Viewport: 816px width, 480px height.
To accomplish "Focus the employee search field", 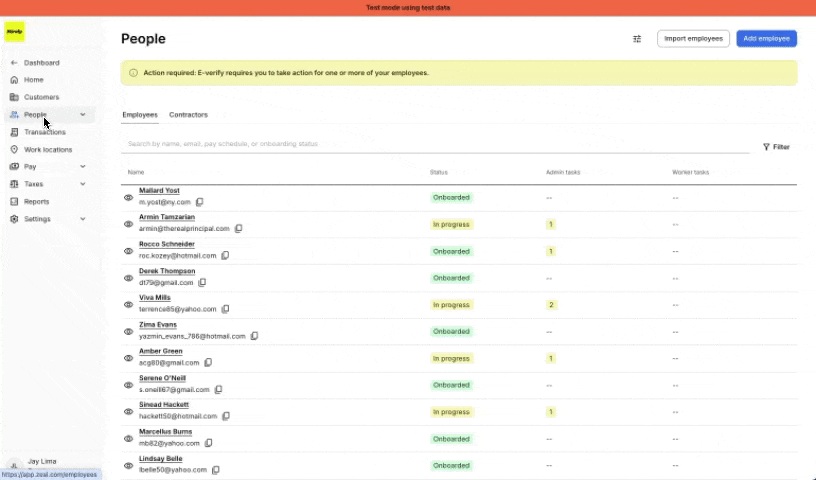I will pyautogui.click(x=435, y=144).
